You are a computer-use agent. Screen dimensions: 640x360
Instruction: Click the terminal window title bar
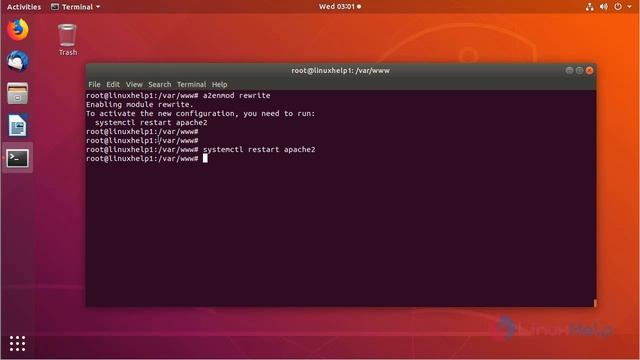[x=340, y=70]
